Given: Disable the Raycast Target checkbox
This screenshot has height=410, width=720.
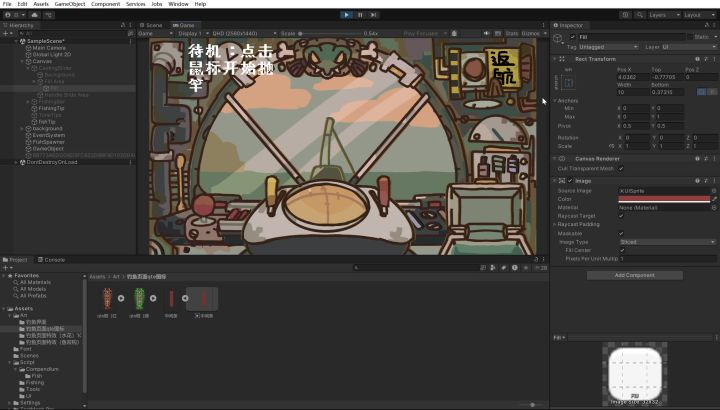Looking at the screenshot, I should [621, 216].
